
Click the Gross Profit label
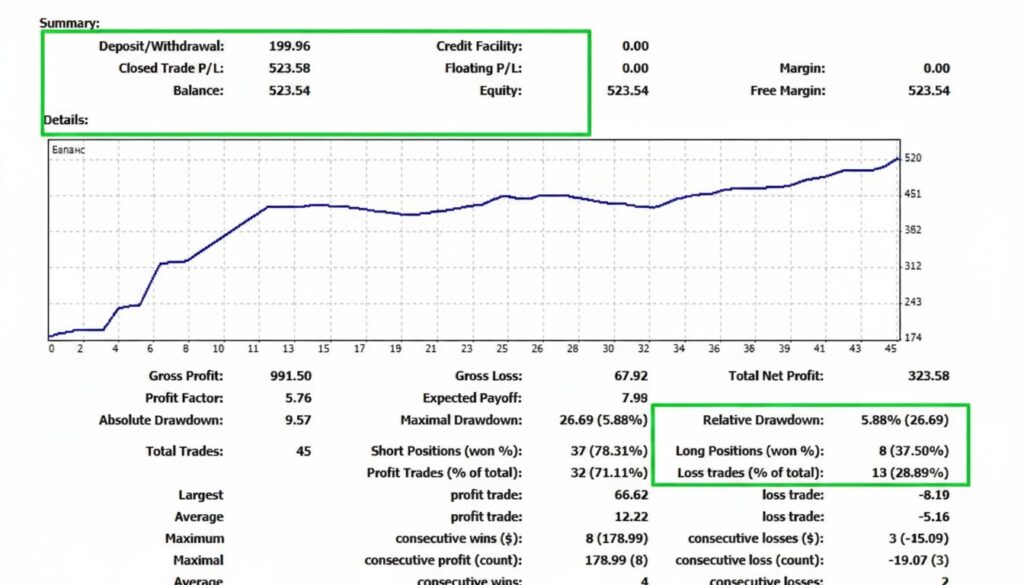[x=185, y=376]
